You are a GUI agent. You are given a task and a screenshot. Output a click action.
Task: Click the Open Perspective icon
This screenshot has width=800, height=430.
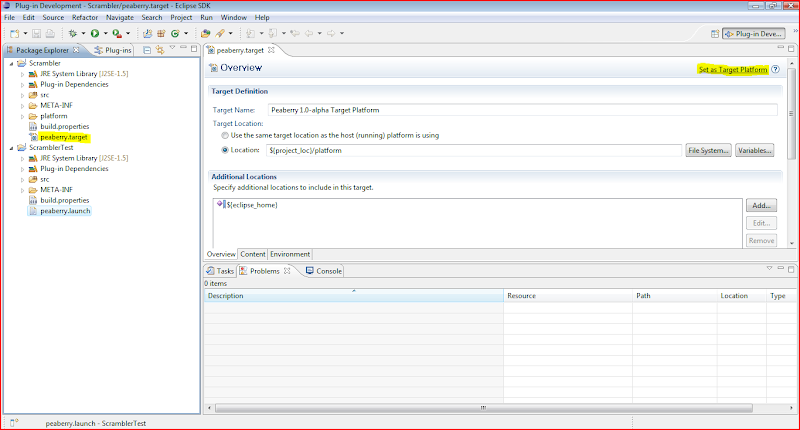(x=715, y=34)
